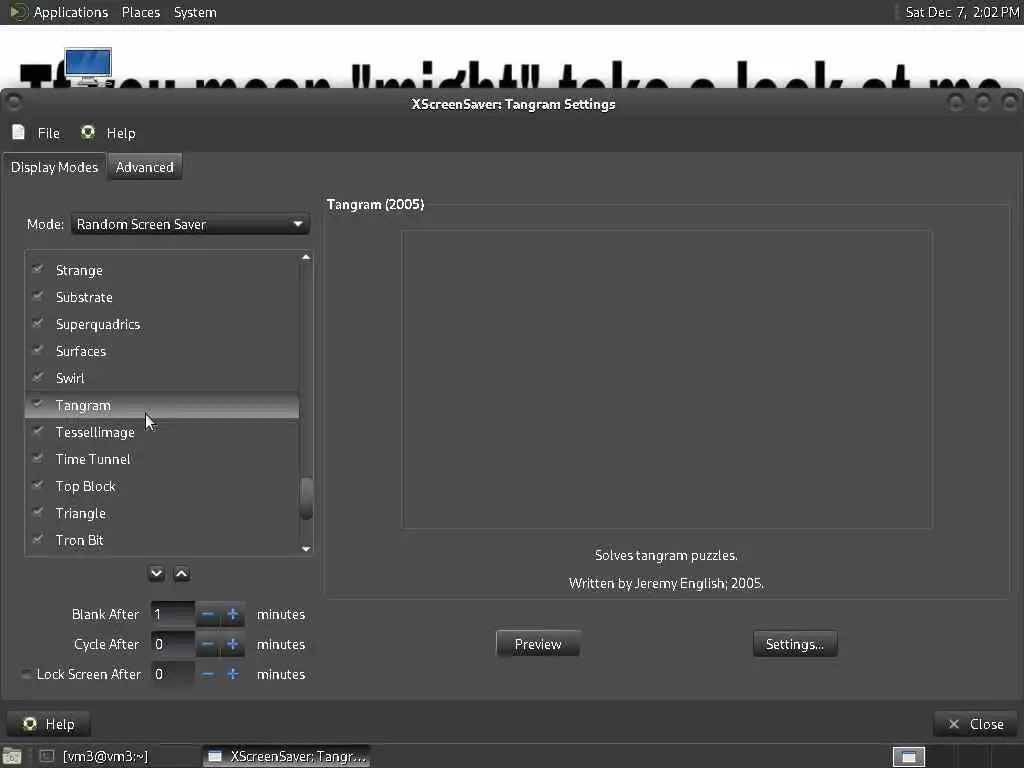Click the list scrollbar down arrow
1024x768 pixels.
pos(306,549)
